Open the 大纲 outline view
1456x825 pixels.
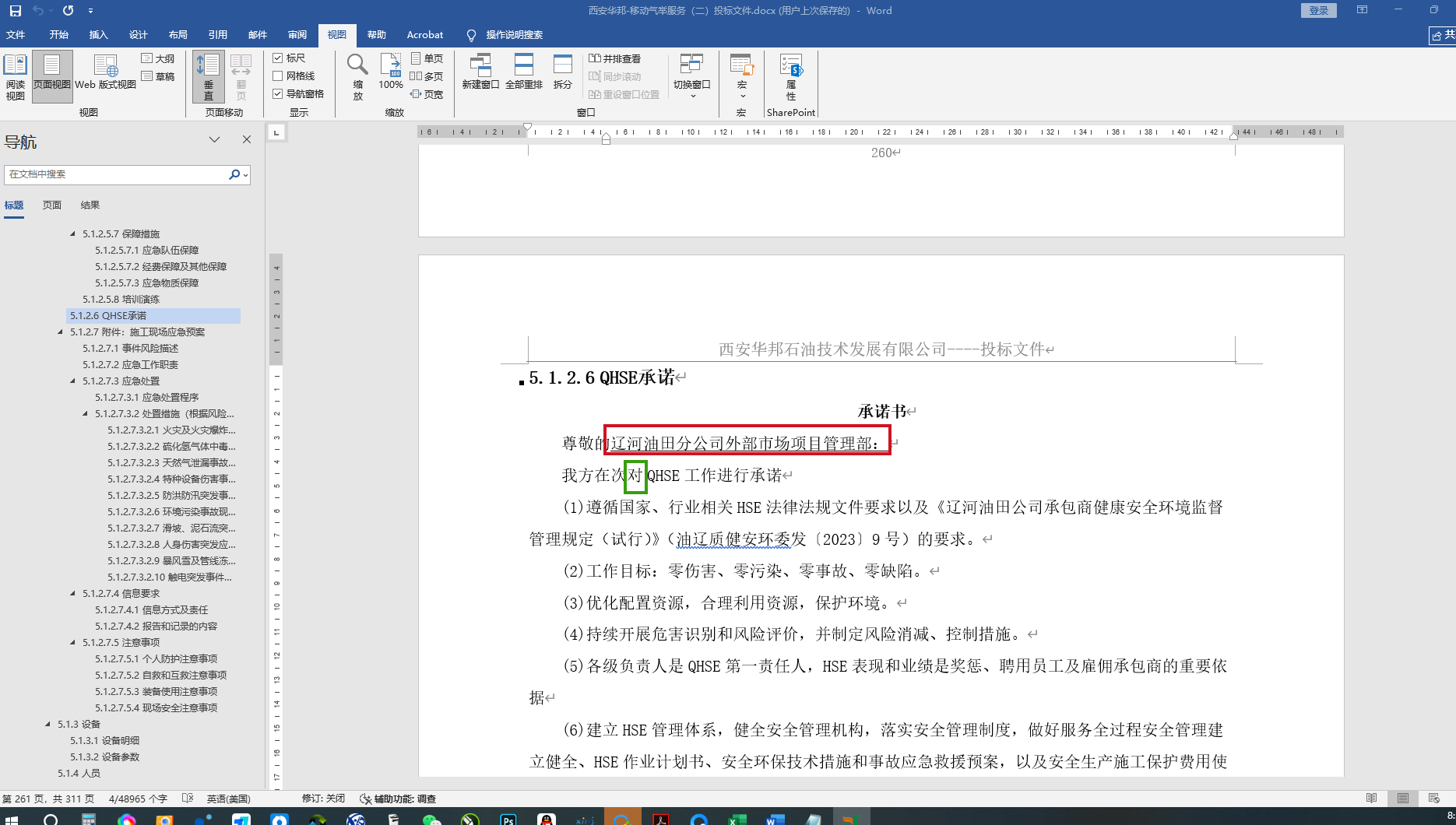(x=158, y=58)
